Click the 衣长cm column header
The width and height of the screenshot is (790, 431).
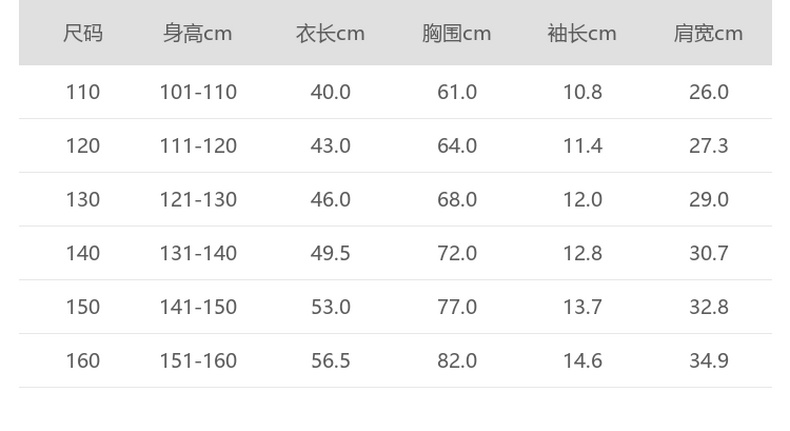coord(330,33)
